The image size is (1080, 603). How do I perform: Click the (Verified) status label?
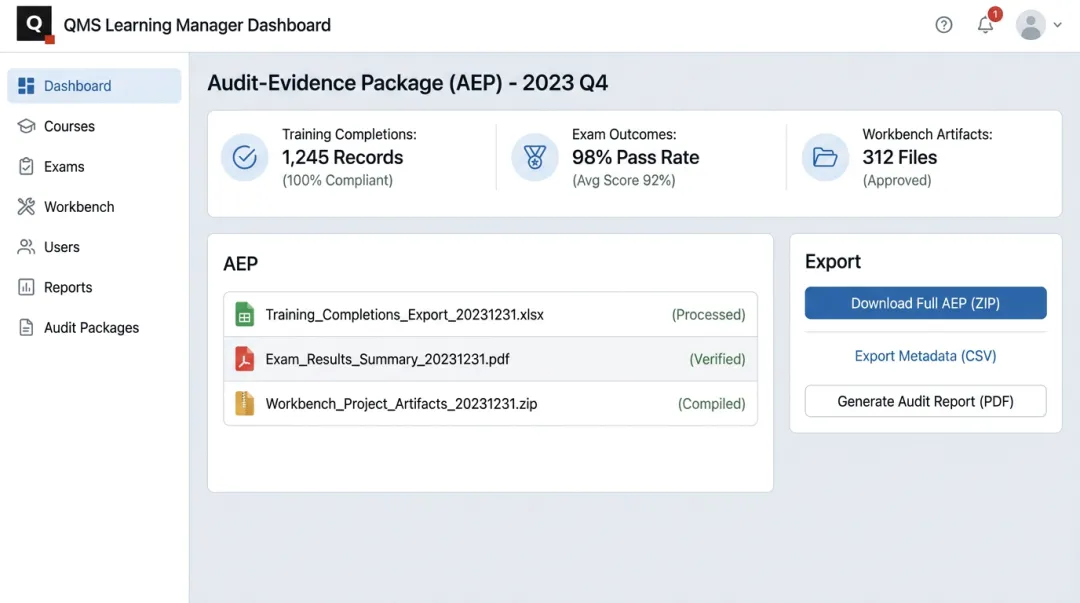click(x=717, y=359)
